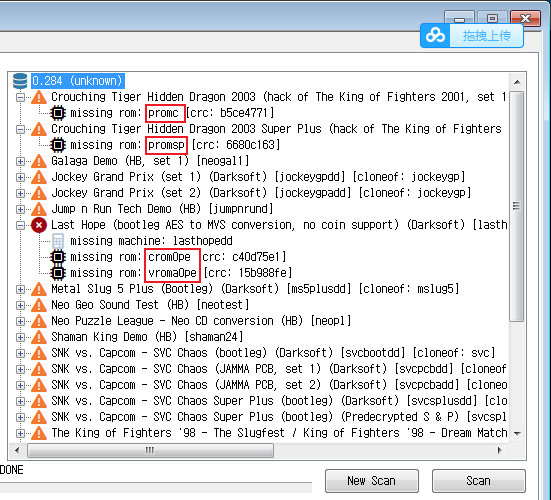Click the warning icon for Crouching Tiger 2003 set 1
This screenshot has width=551, height=500.
coord(39,97)
